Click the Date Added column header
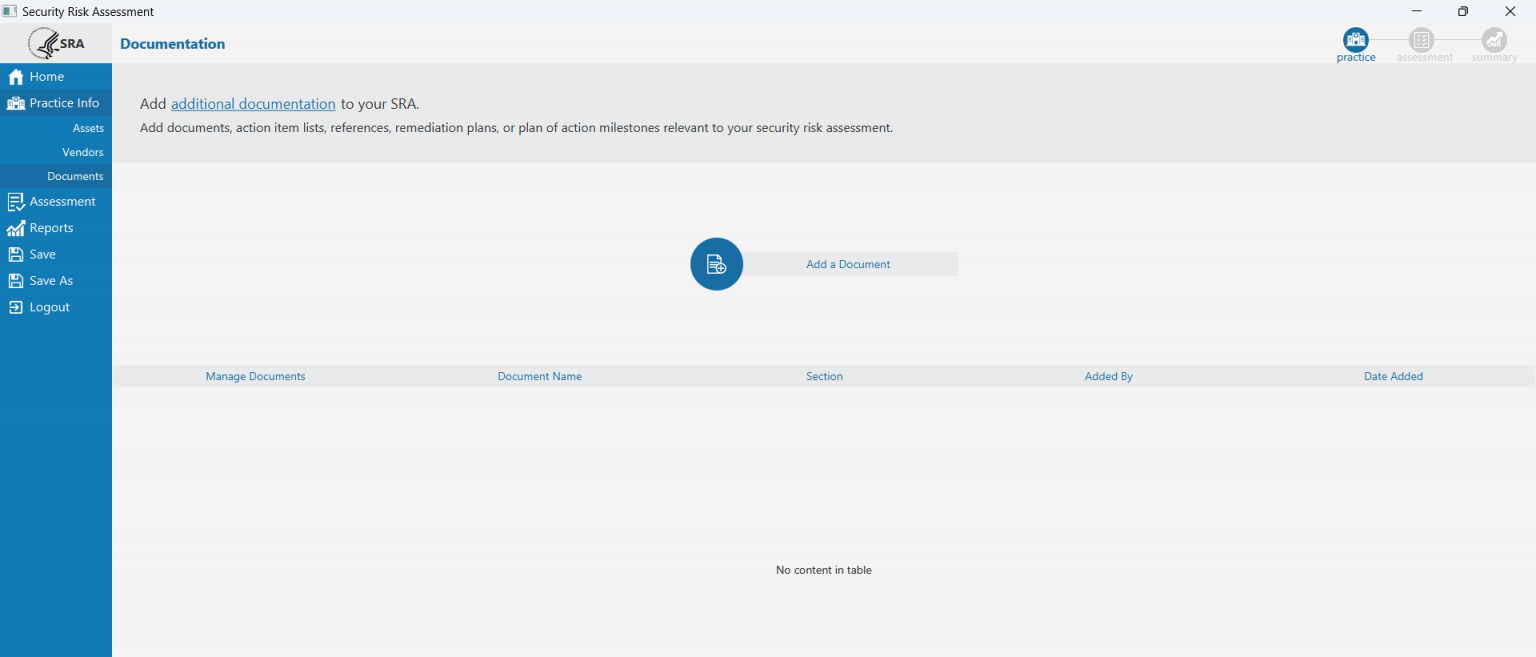 [1393, 376]
